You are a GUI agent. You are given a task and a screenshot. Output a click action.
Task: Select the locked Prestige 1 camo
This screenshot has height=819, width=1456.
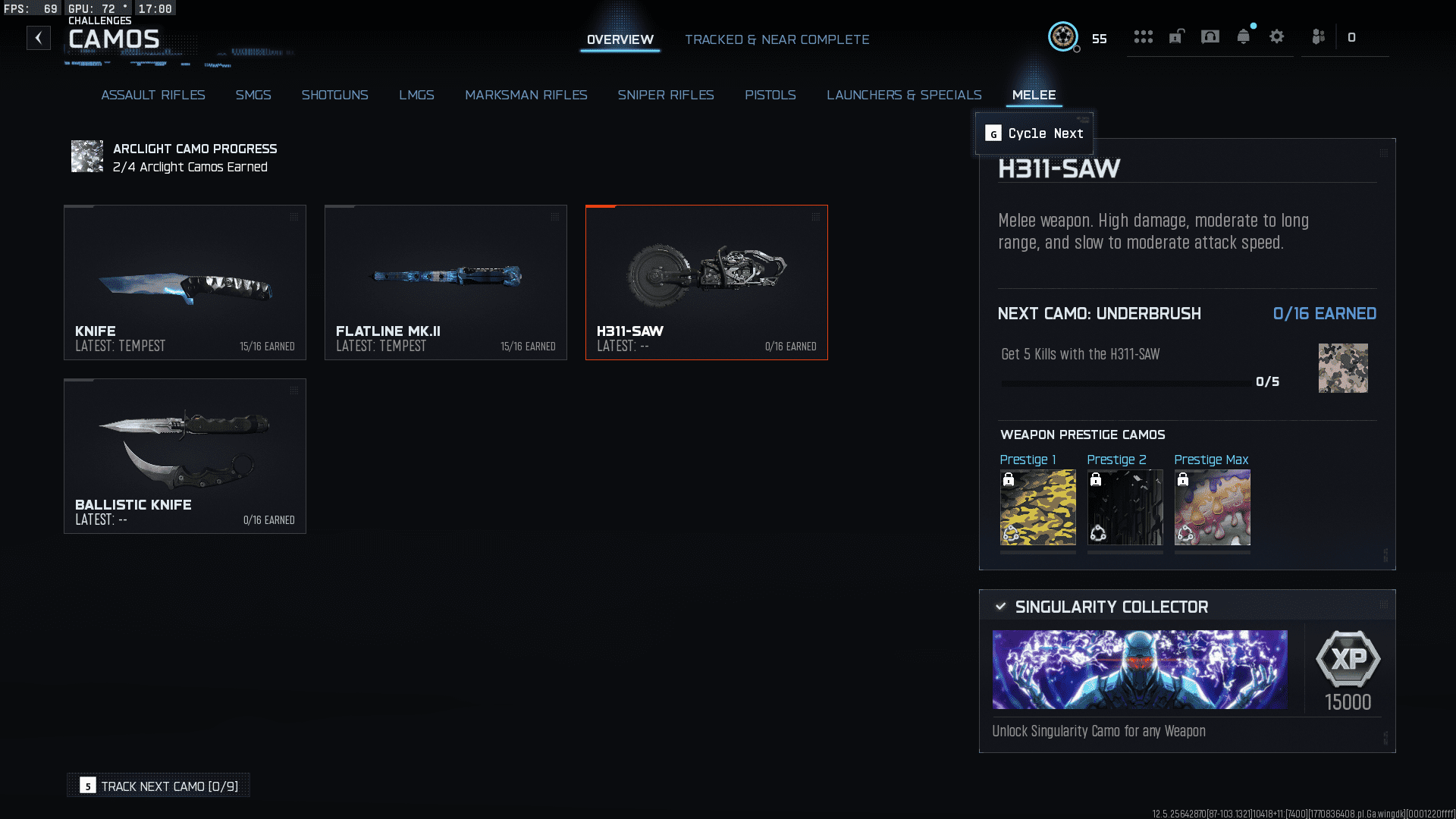tap(1037, 507)
